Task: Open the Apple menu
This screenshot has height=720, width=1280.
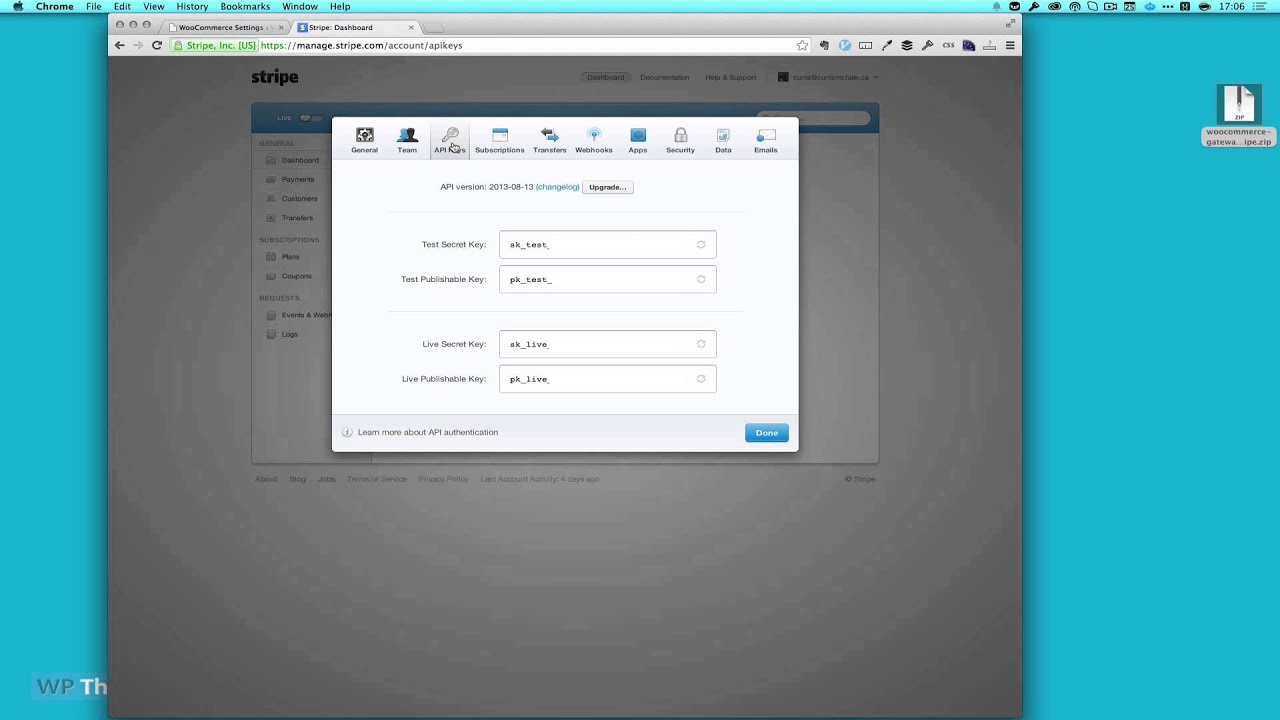Action: pos(18,6)
